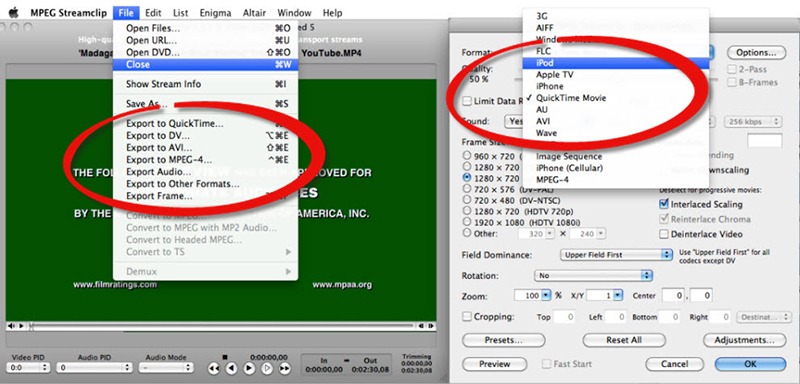Click the small play arrow beside the volume icon
The width and height of the screenshot is (800, 384).
(x=20, y=325)
